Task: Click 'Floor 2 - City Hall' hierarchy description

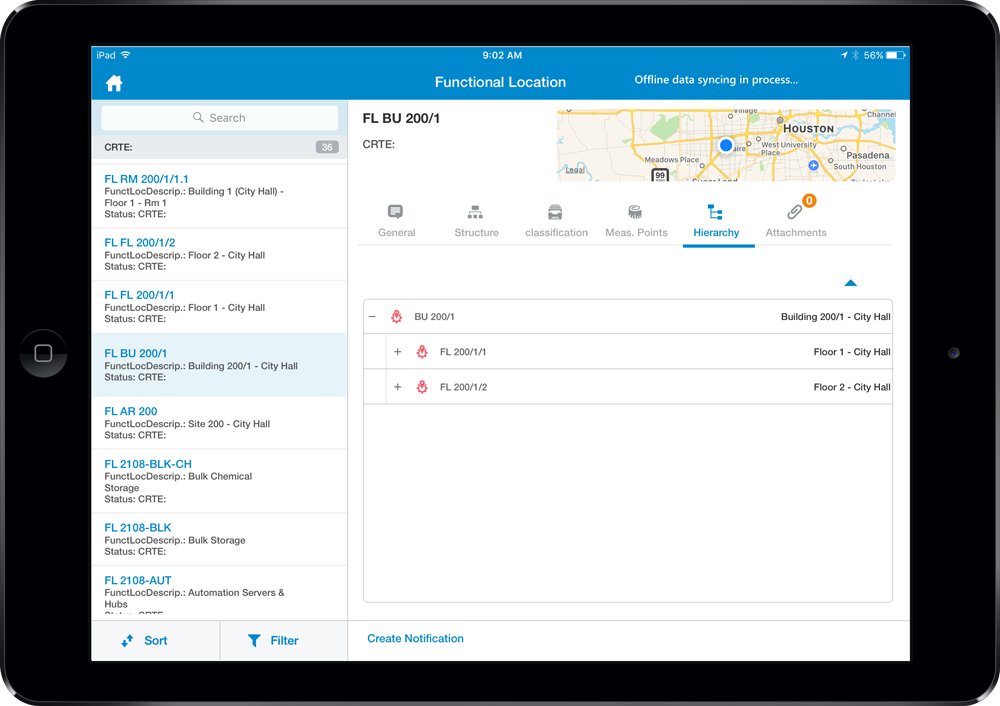Action: (852, 386)
